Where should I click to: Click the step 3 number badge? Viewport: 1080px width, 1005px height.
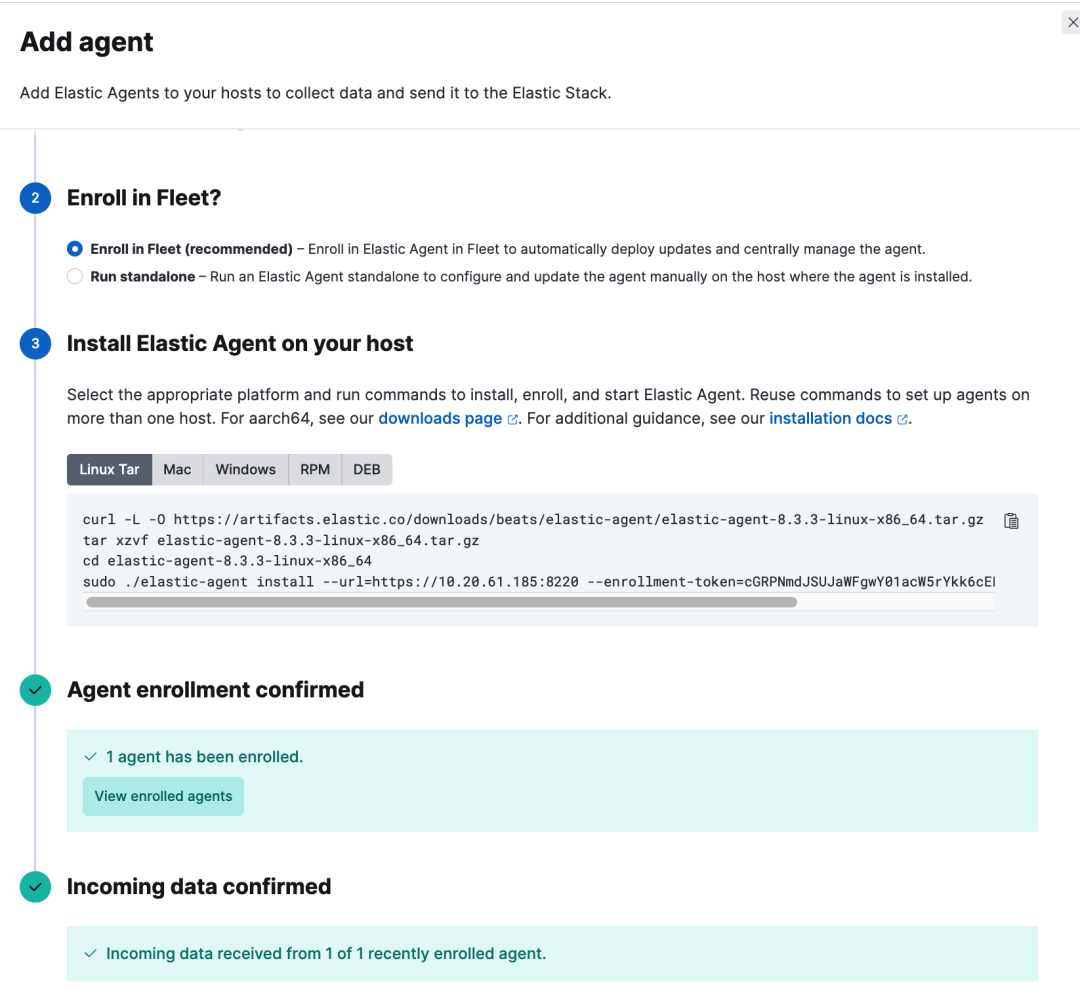click(35, 344)
